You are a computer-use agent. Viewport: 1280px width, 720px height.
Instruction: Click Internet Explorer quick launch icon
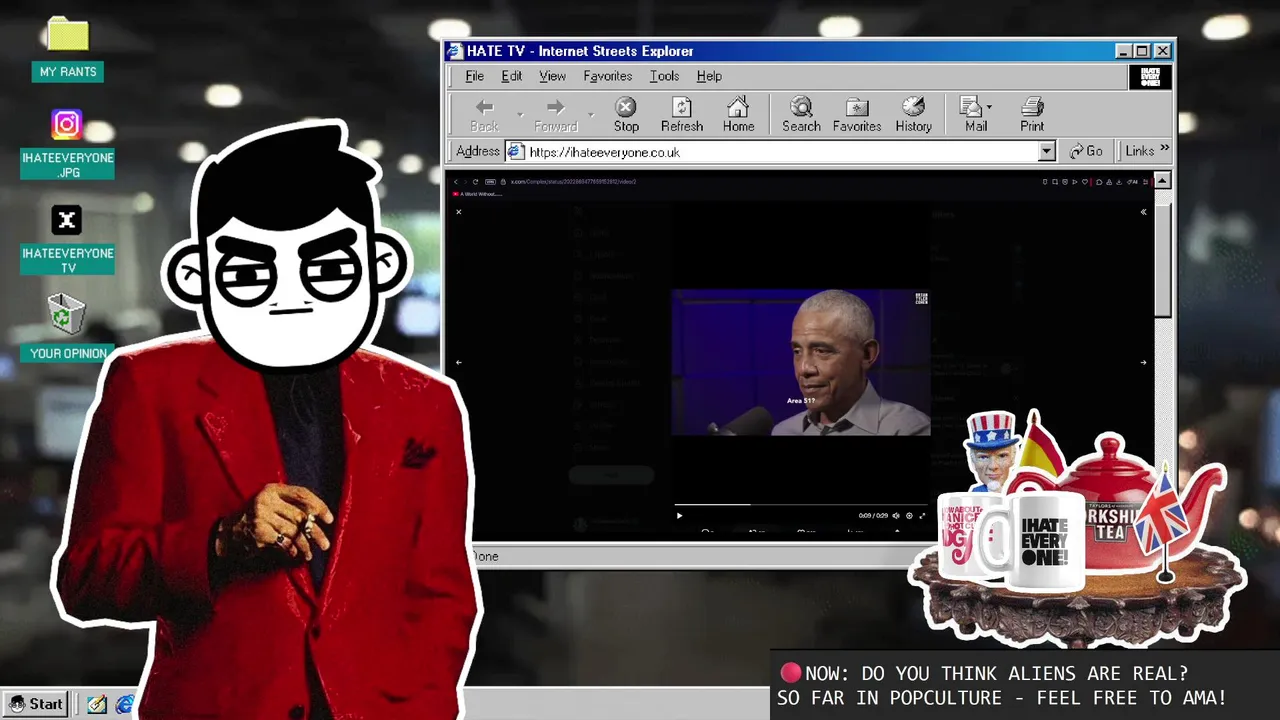[x=125, y=704]
